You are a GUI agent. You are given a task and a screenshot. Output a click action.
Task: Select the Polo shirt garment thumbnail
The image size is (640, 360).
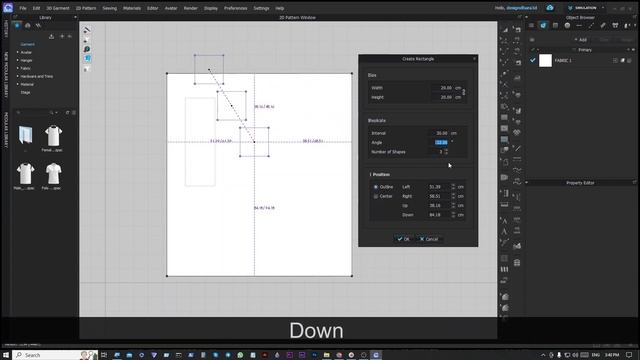click(53, 173)
